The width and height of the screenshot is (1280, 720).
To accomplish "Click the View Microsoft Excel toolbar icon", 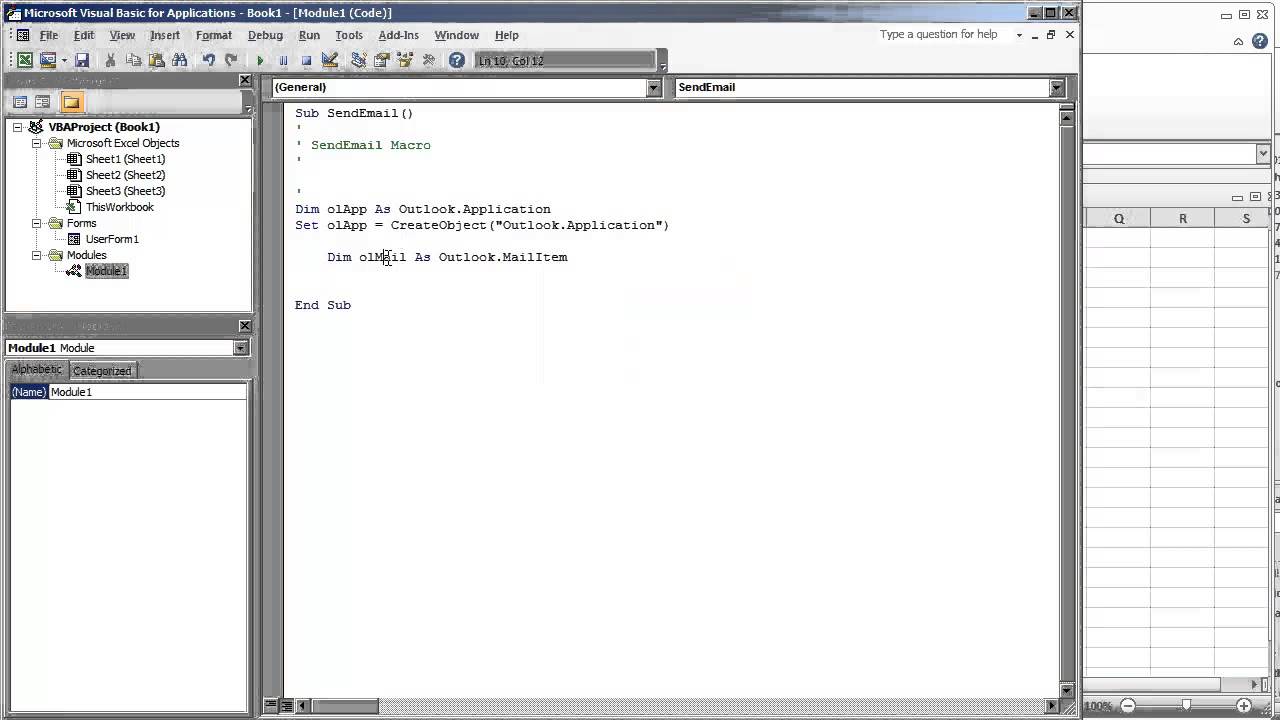I will click(25, 61).
